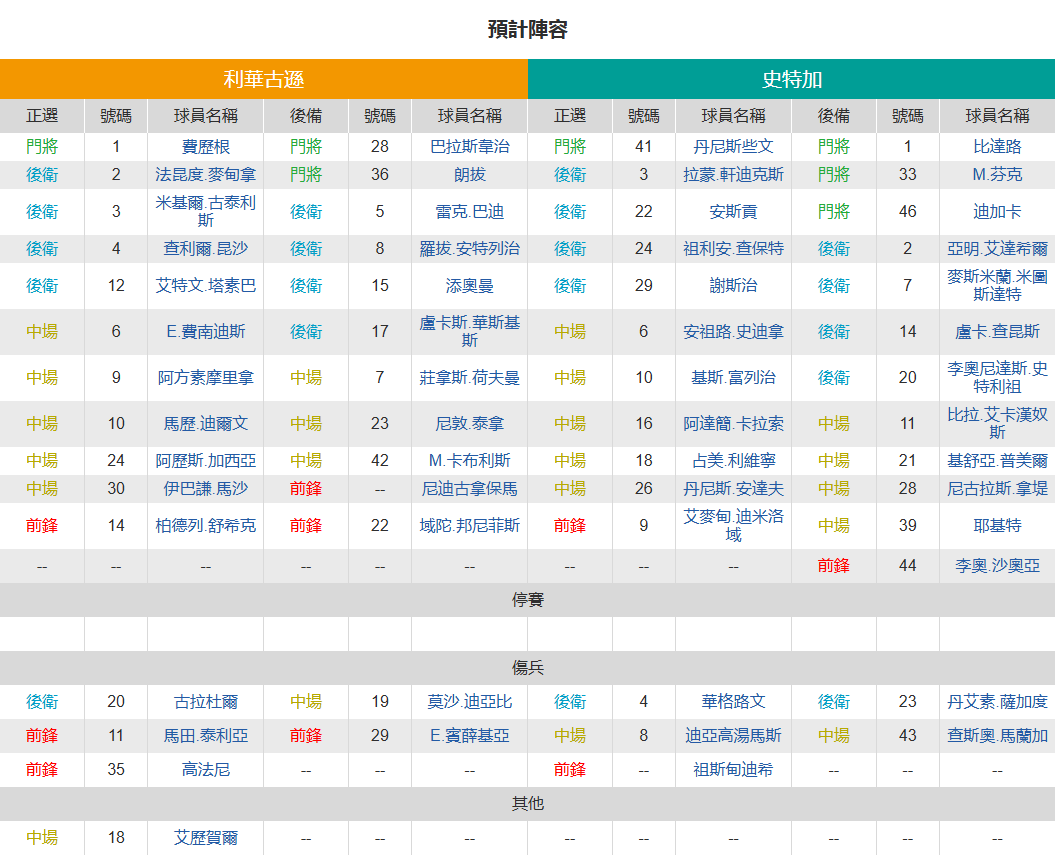Select player 安斯貢
The width and height of the screenshot is (1055, 857).
(733, 211)
